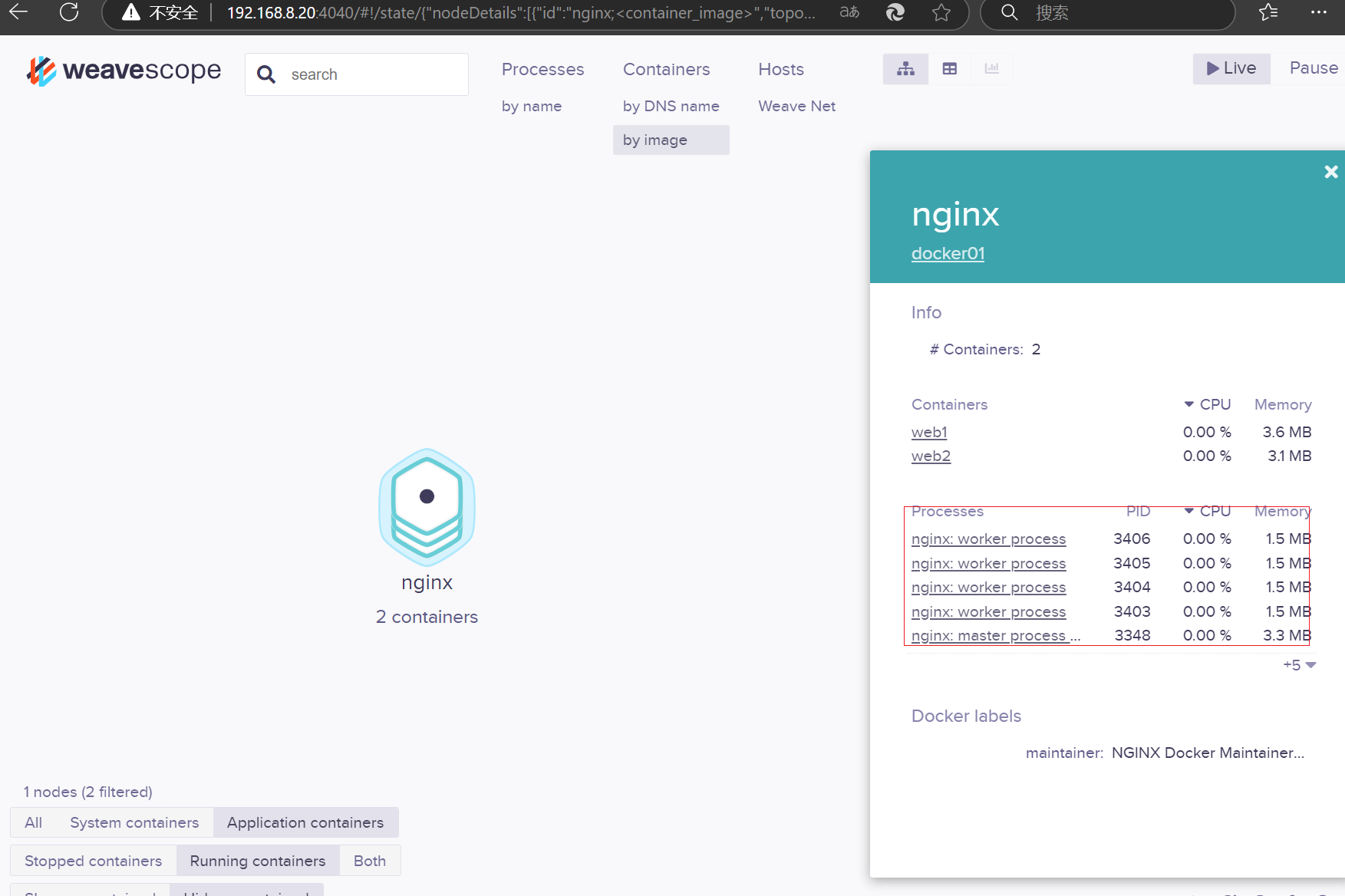This screenshot has height=896, width=1345.
Task: Open the Processes topology
Action: pos(542,69)
